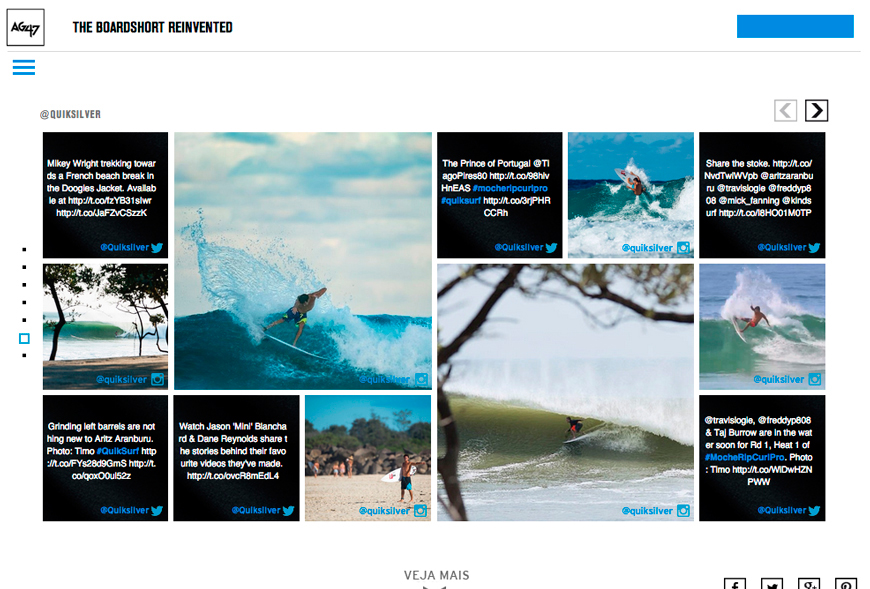The width and height of the screenshot is (870, 589).
Task: Click @quiksilver handle on tree-framed beach photo
Action: (122, 380)
